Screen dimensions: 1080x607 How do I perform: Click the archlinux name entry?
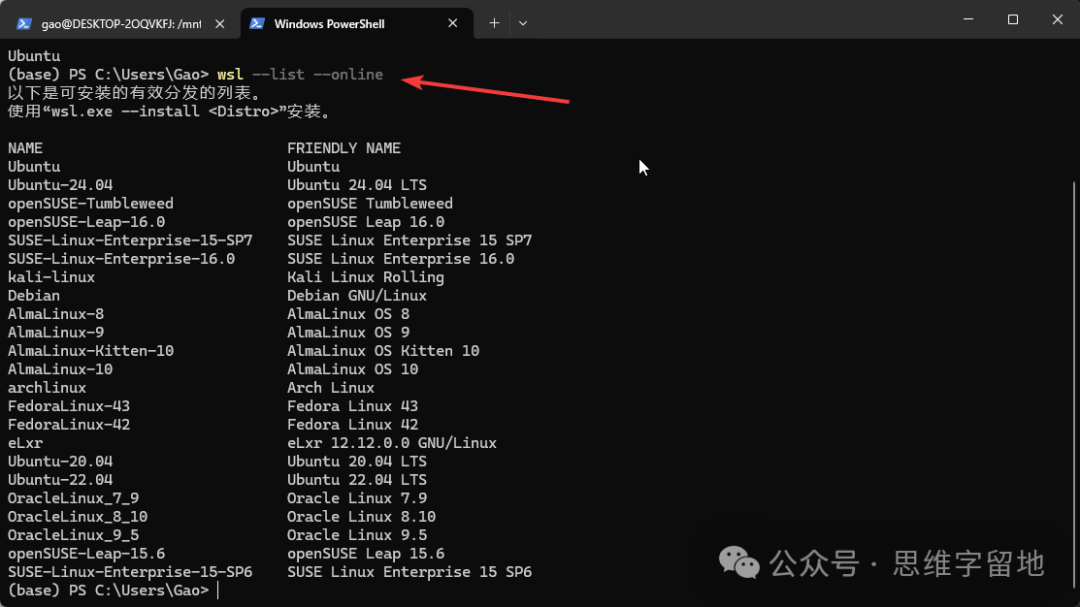point(47,388)
